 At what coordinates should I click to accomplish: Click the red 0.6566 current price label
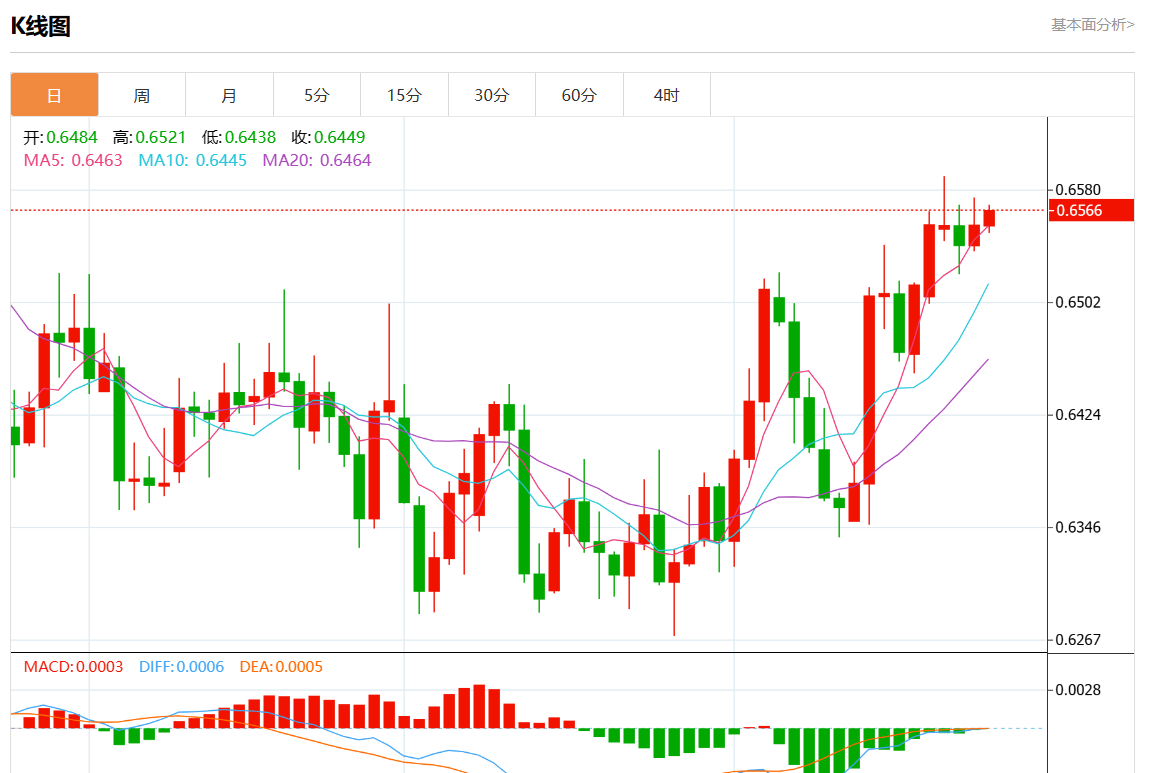click(1091, 210)
